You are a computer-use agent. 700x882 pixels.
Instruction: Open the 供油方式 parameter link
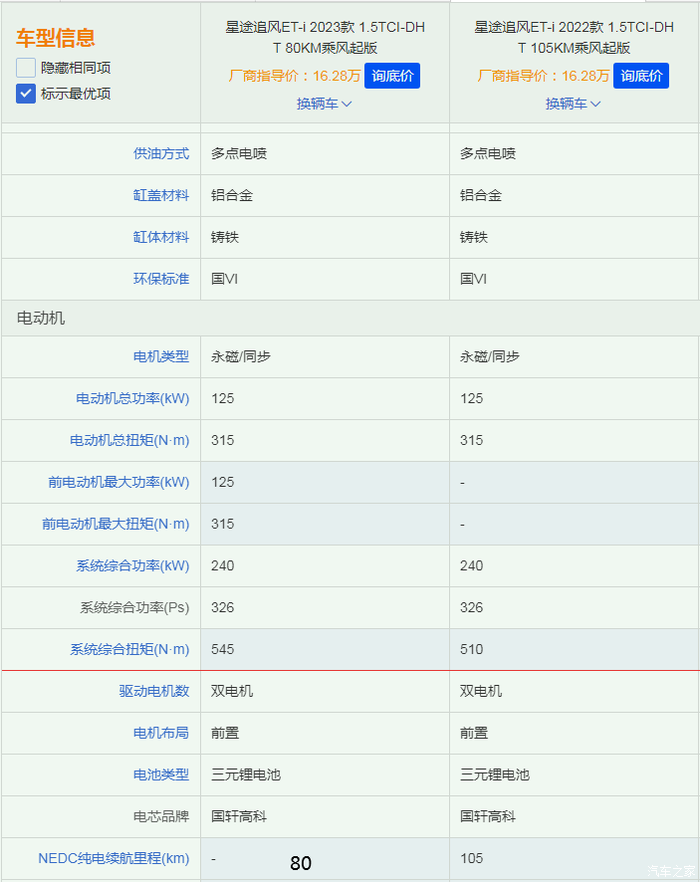pos(161,154)
